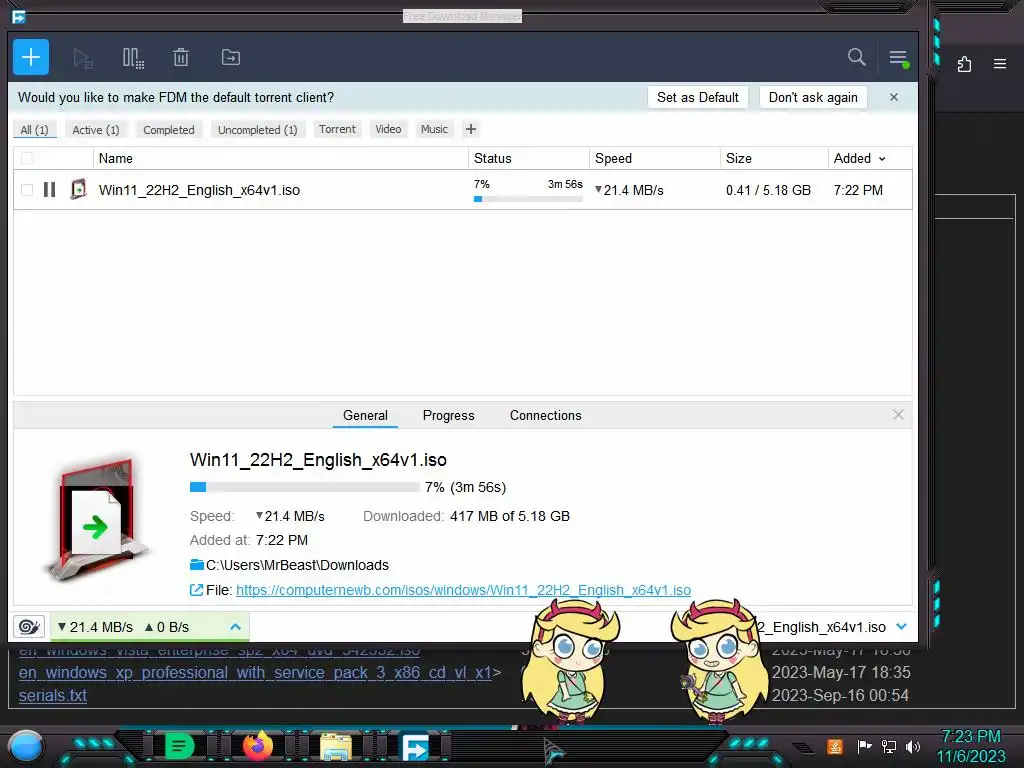Click the details panel progress bar

point(304,487)
